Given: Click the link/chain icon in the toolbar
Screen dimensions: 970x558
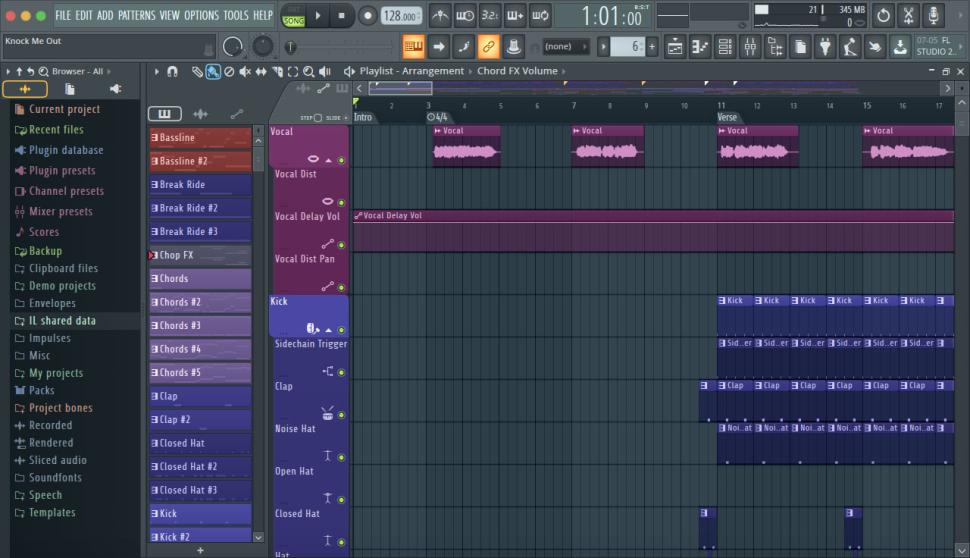Looking at the screenshot, I should coord(488,46).
